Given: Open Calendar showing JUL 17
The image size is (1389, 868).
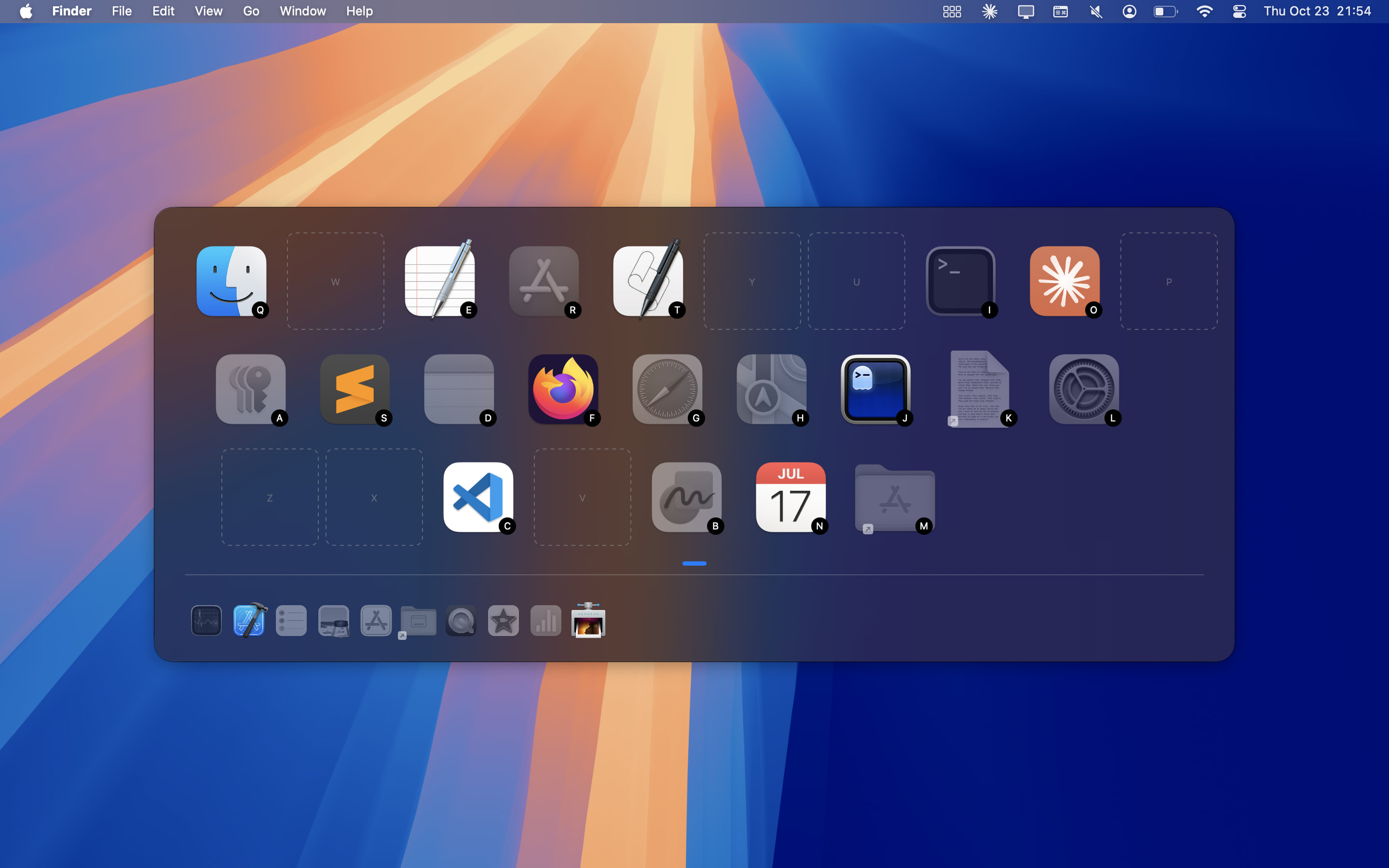Looking at the screenshot, I should tap(790, 497).
